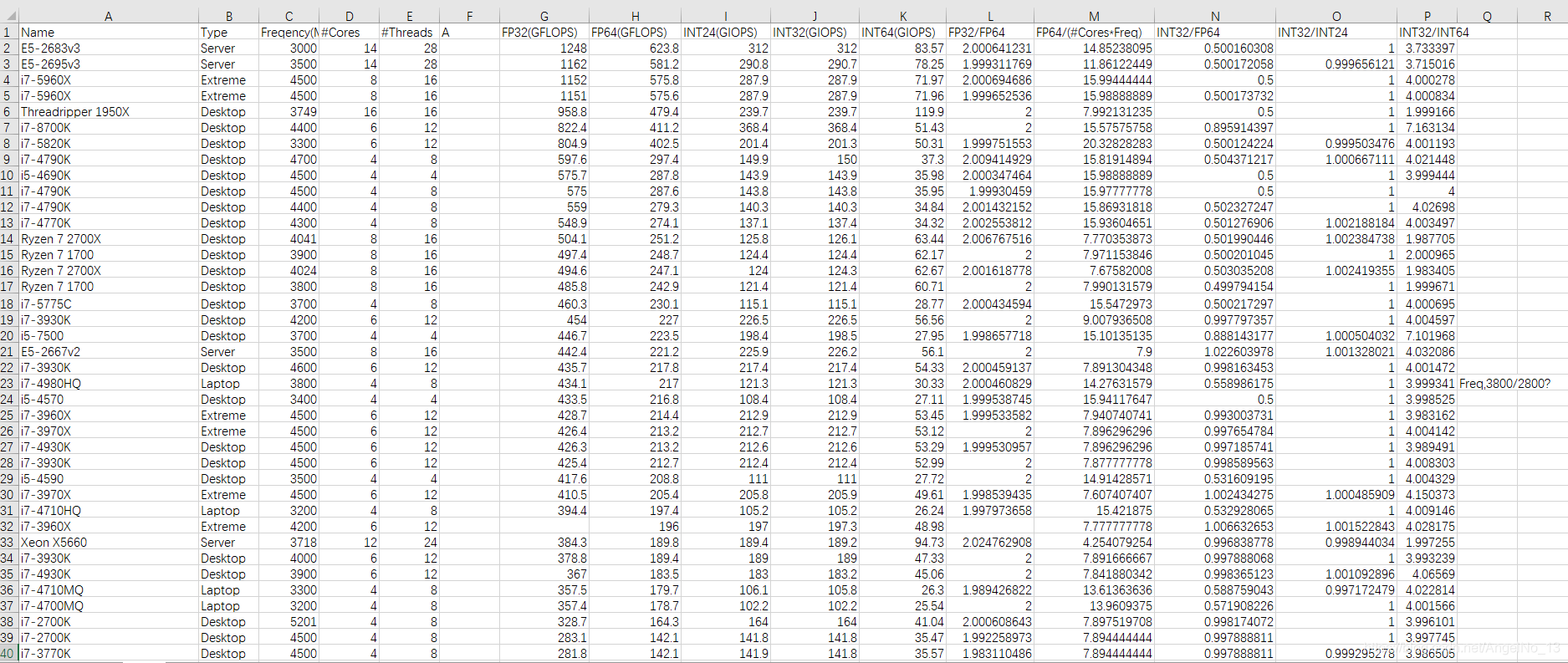The height and width of the screenshot is (663, 1568).
Task: Select the 'i7-4770K' name cell
Action: click(x=109, y=223)
